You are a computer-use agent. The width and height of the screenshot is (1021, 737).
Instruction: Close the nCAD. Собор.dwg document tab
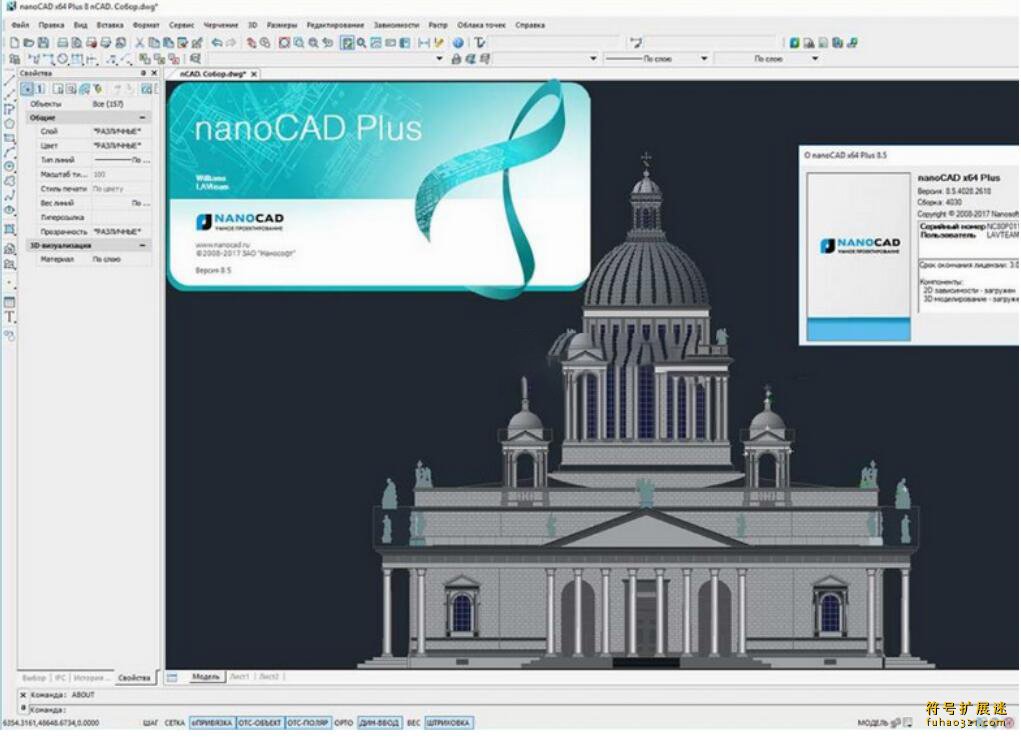coord(254,74)
